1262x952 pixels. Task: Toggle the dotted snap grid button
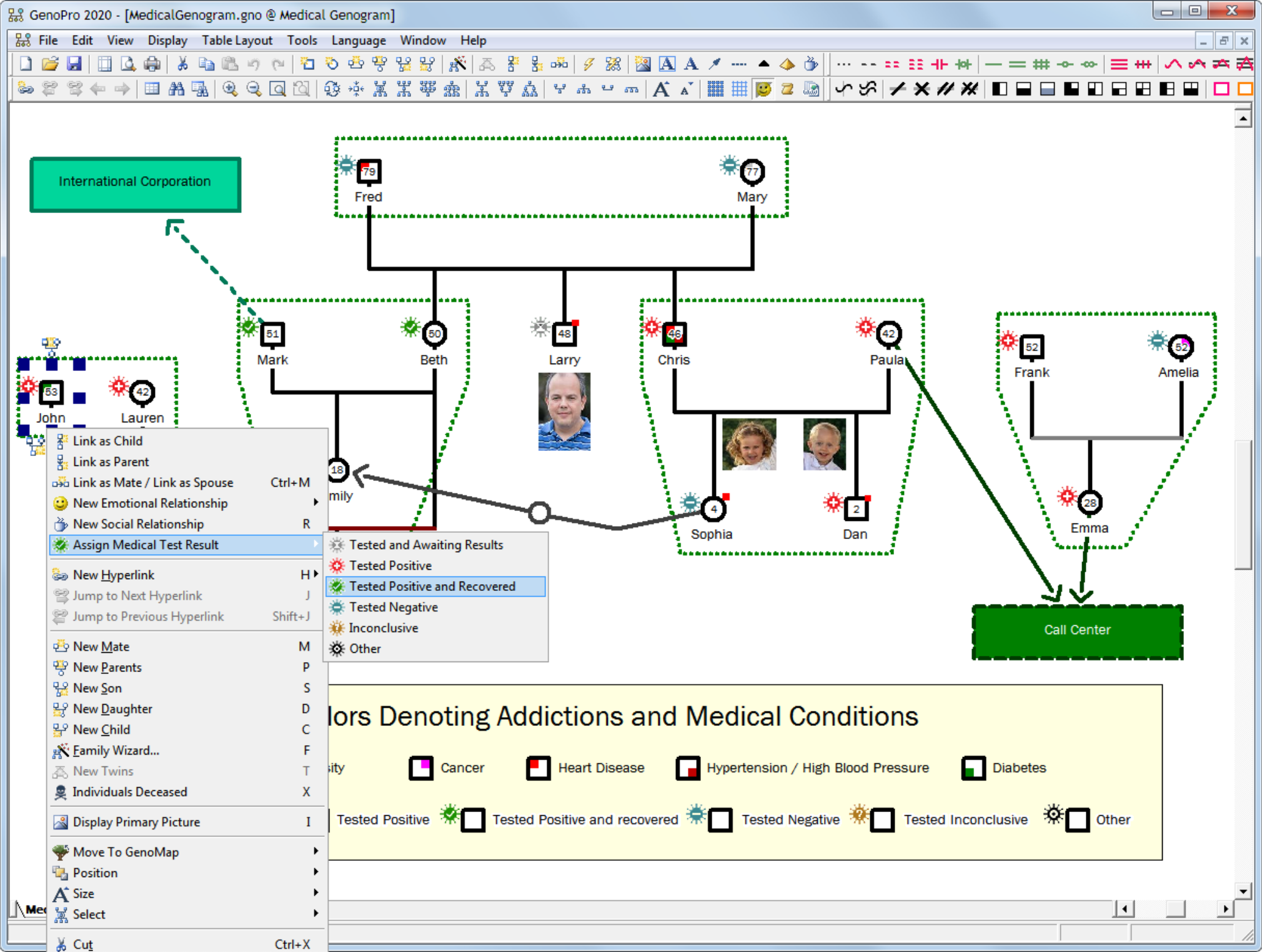pos(715,89)
